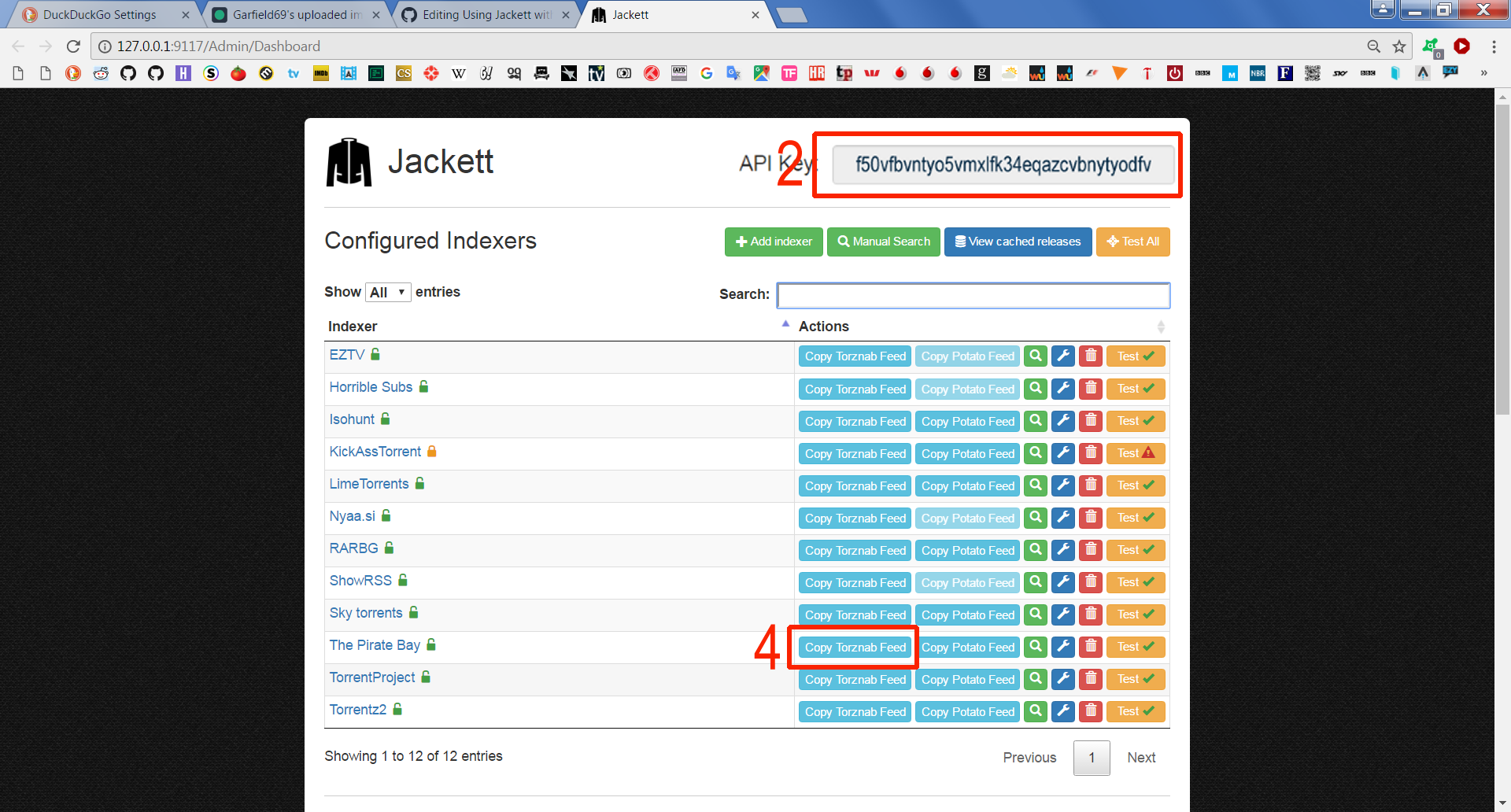Click the API Key field
The width and height of the screenshot is (1511, 812).
[1003, 164]
